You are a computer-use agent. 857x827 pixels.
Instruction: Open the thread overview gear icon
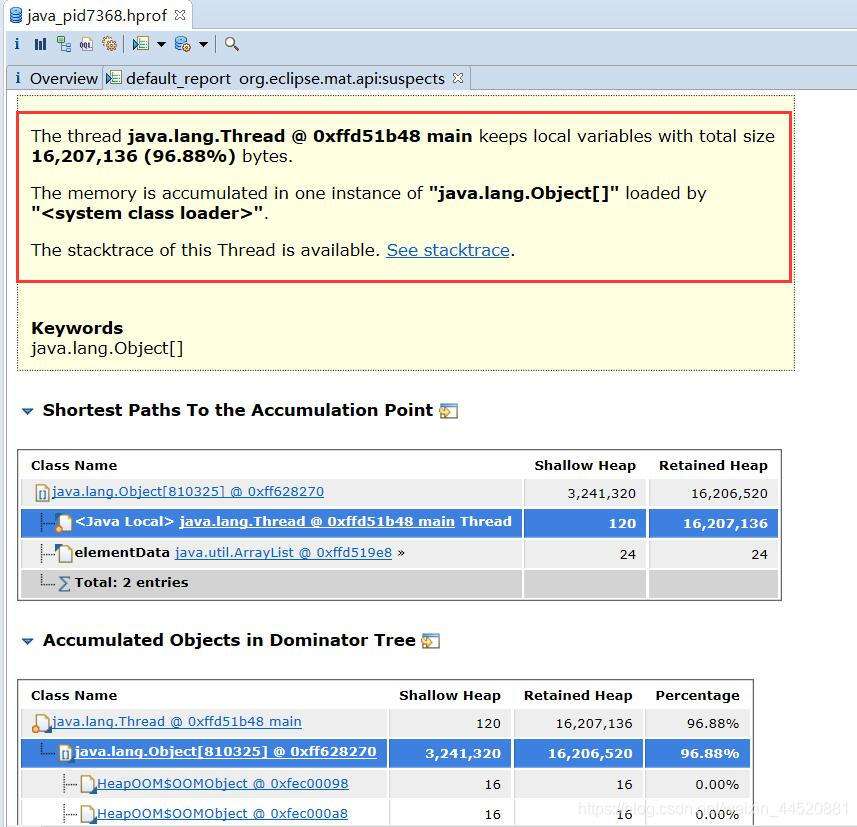tap(109, 44)
